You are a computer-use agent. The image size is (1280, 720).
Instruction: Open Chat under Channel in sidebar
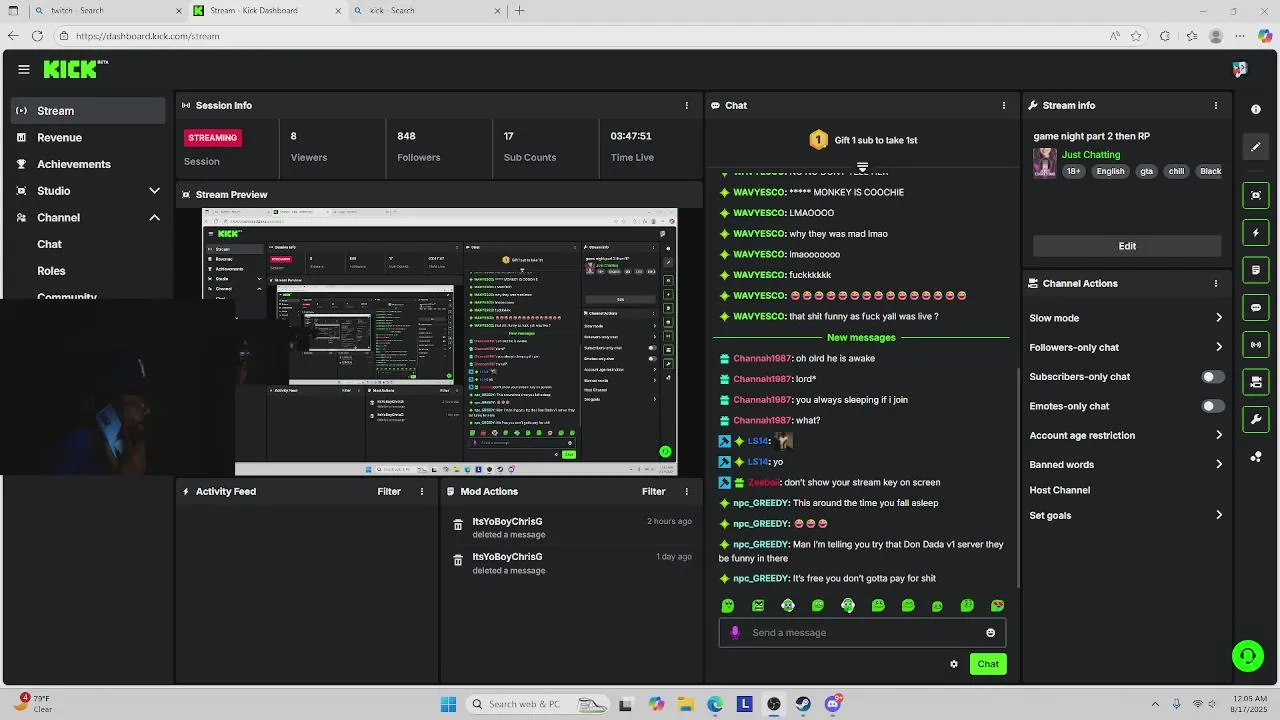[49, 244]
